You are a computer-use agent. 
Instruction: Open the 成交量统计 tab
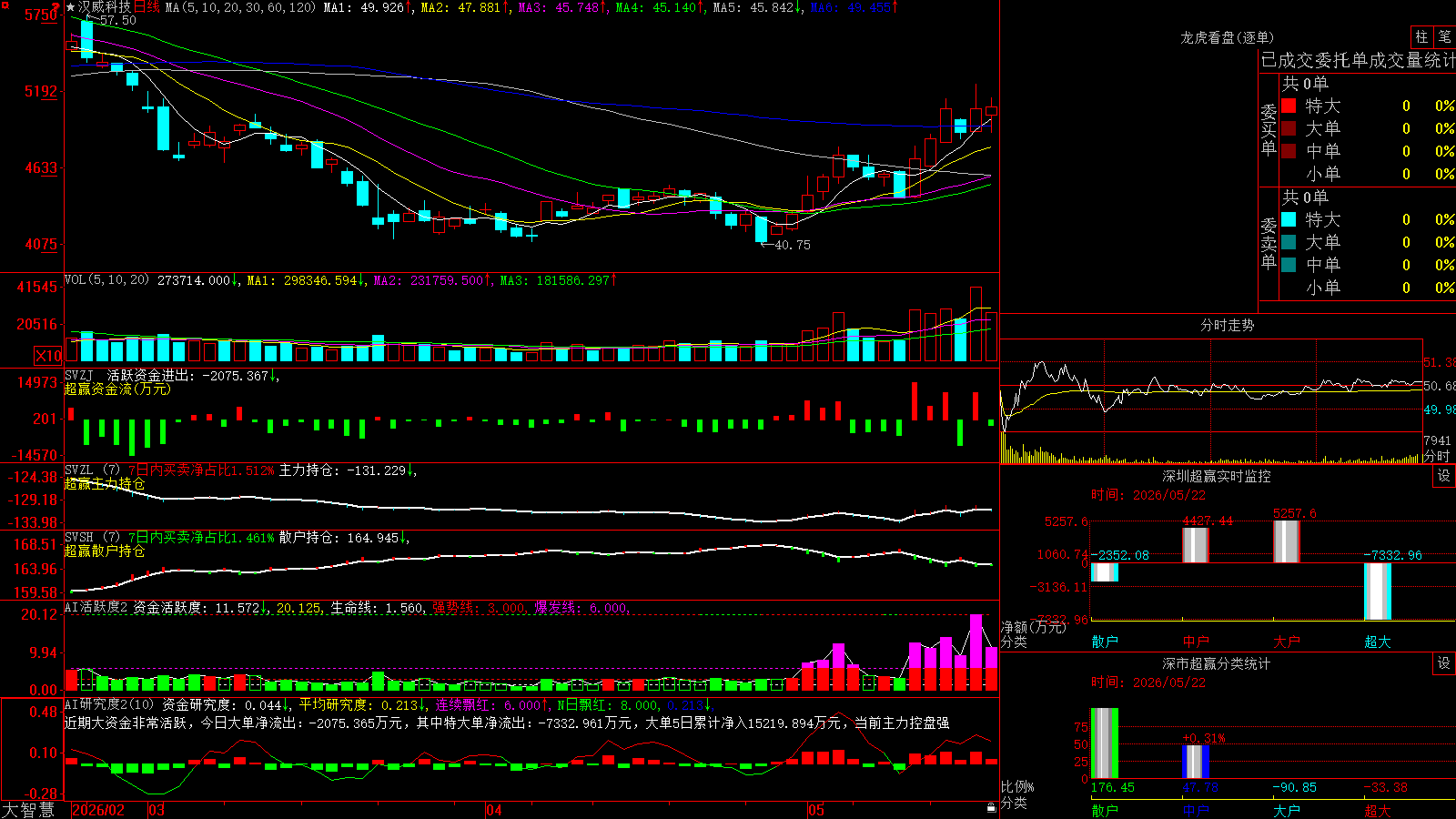point(1412,60)
